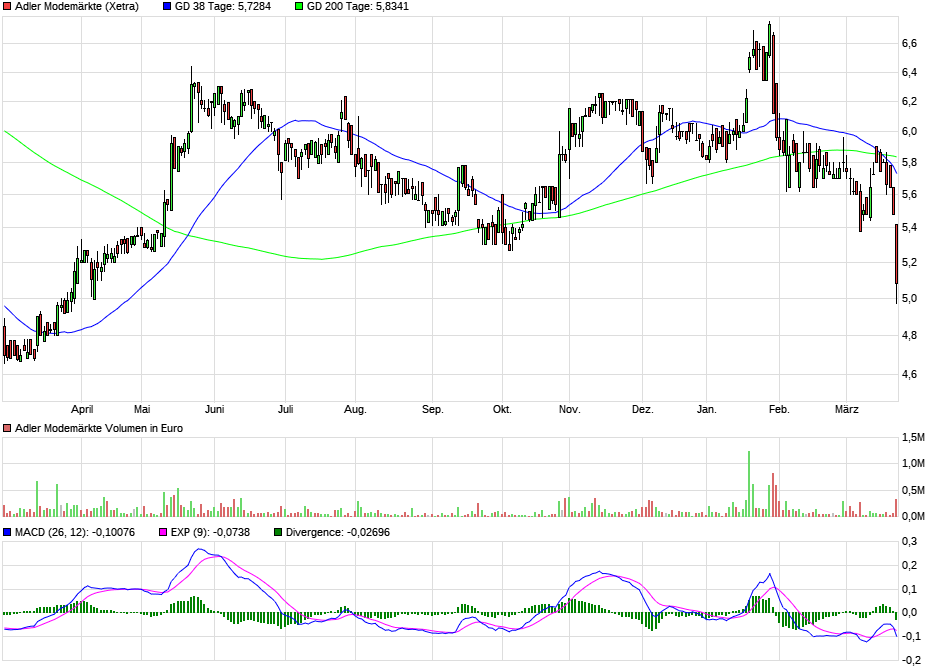Select the 'Divergence: -0,02696' label

point(338,532)
